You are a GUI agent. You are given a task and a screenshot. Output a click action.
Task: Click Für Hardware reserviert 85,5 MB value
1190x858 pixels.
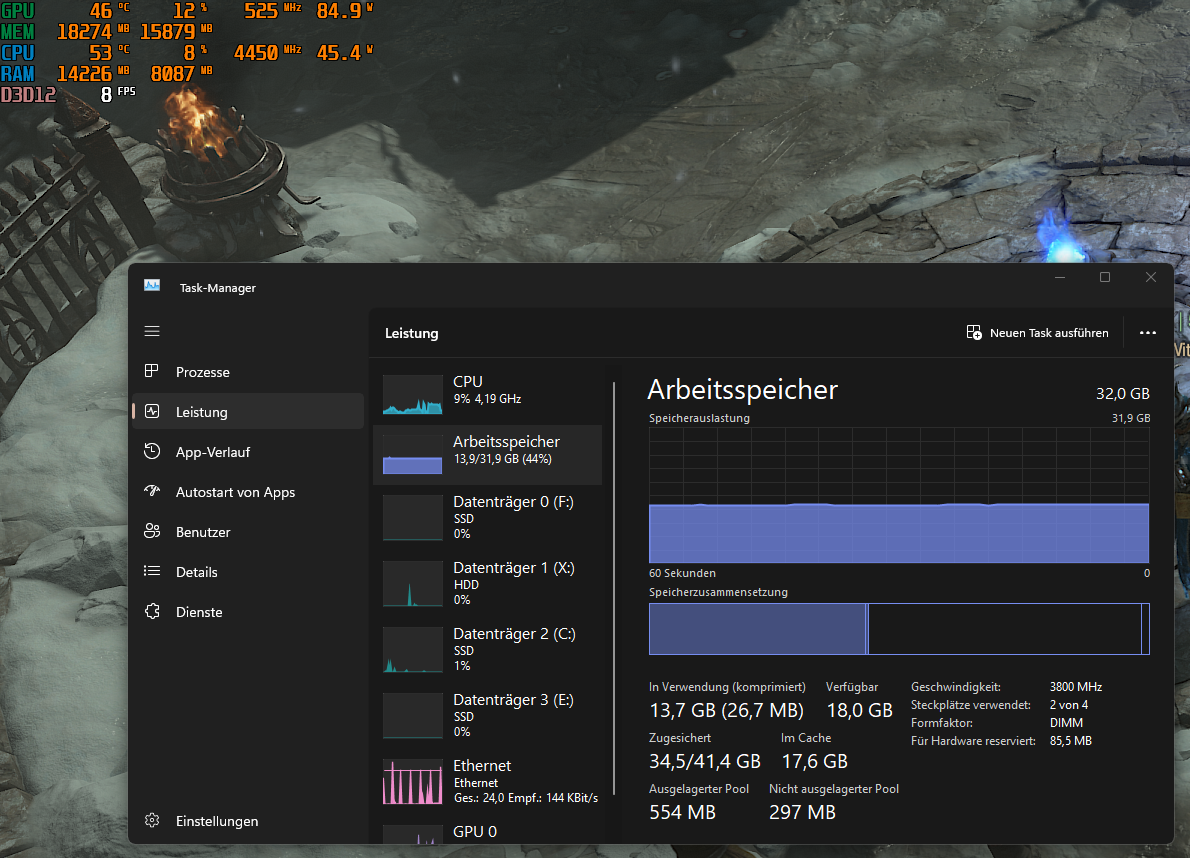pyautogui.click(x=1071, y=741)
